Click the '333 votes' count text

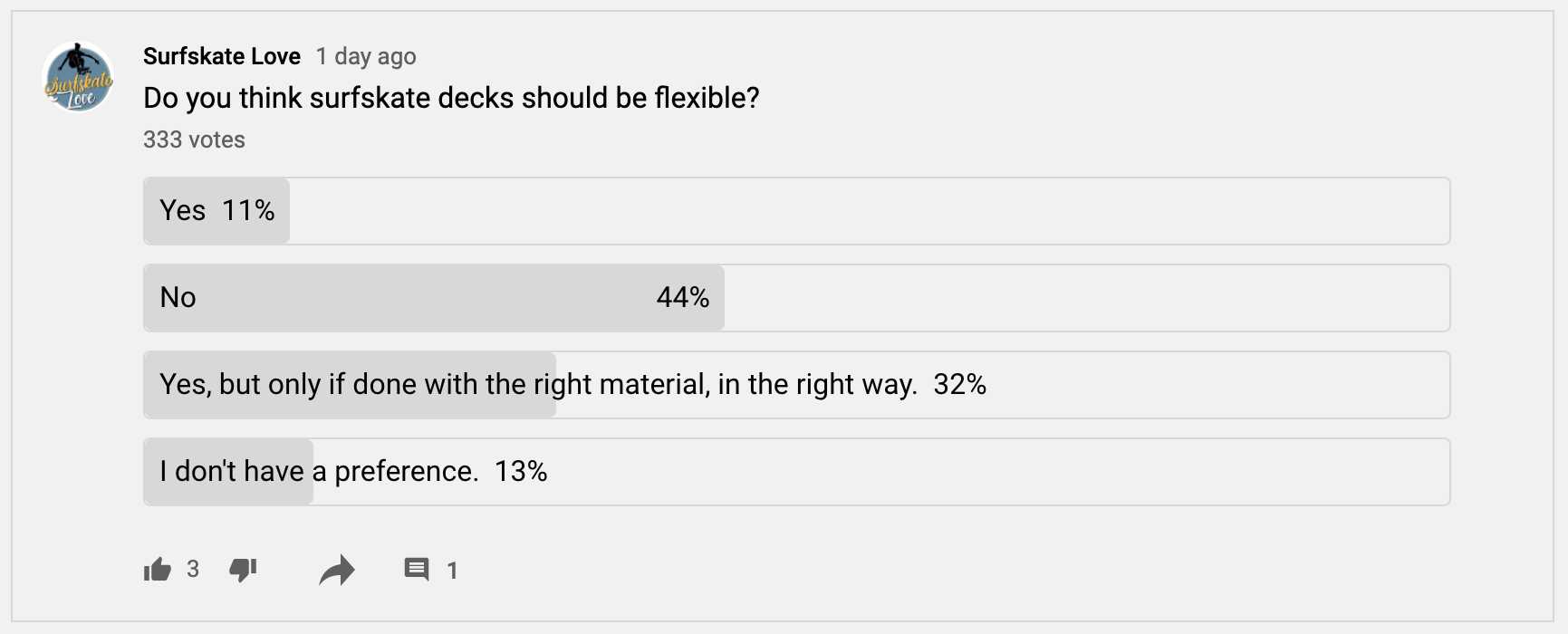coord(194,139)
